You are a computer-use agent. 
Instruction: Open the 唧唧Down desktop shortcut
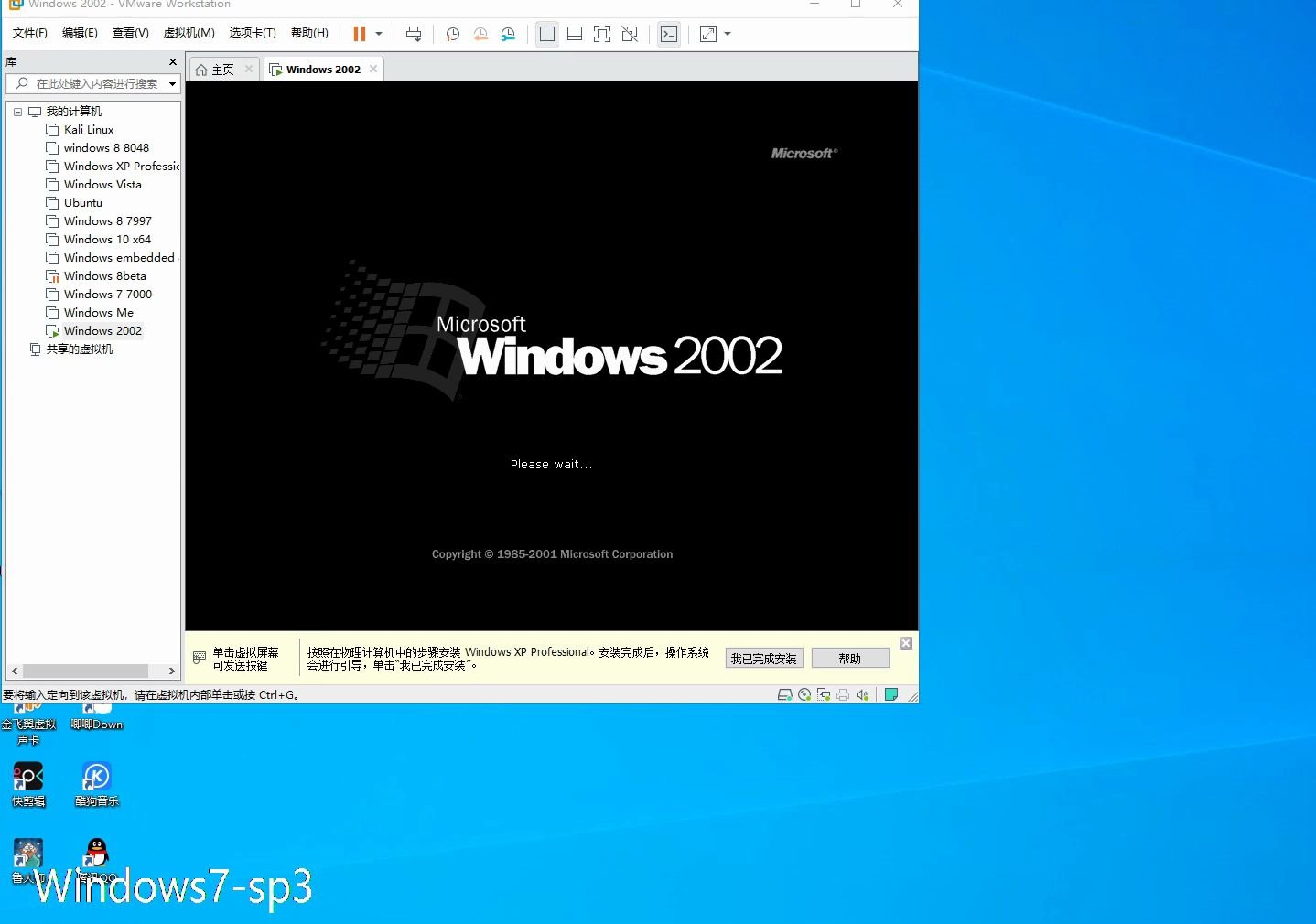click(x=96, y=716)
